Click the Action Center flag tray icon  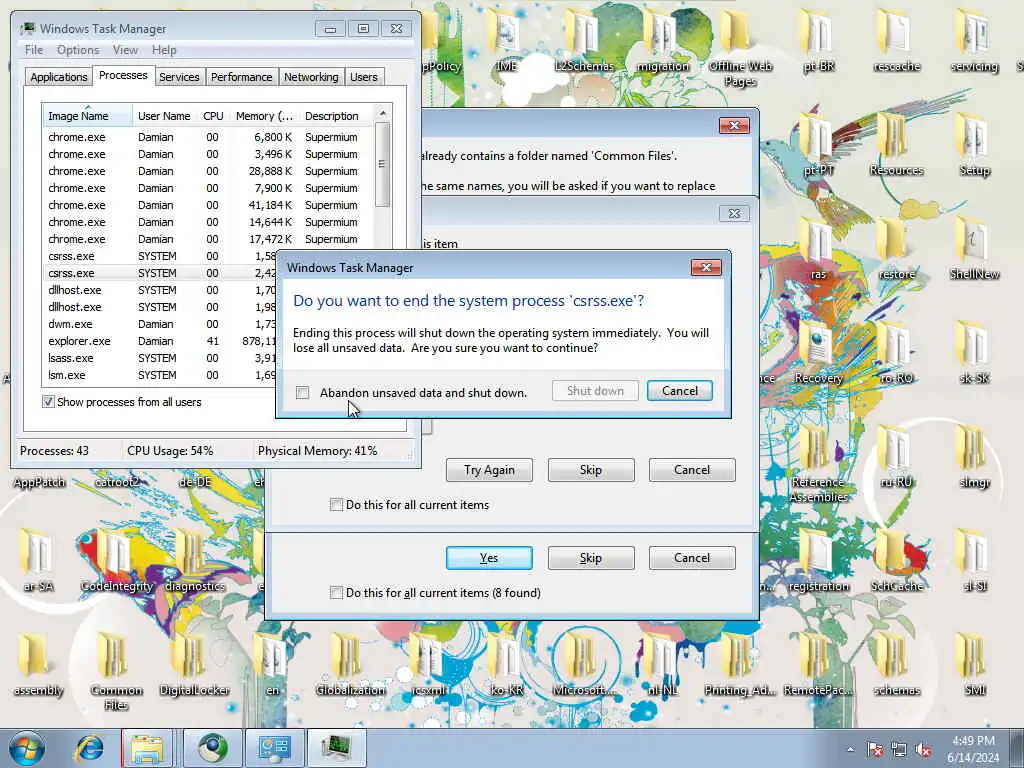click(874, 750)
